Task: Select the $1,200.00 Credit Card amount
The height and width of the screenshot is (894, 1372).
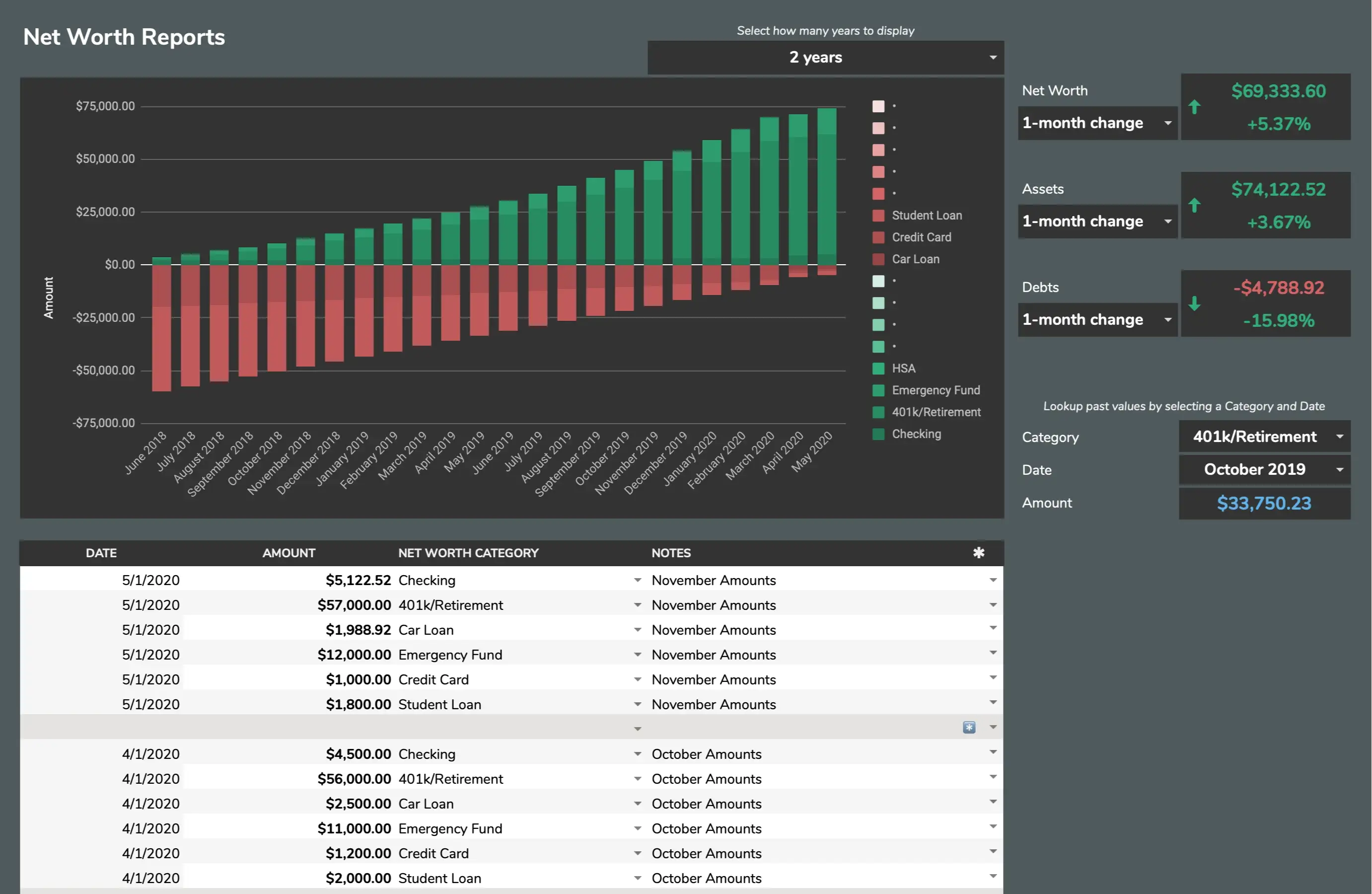Action: [358, 853]
